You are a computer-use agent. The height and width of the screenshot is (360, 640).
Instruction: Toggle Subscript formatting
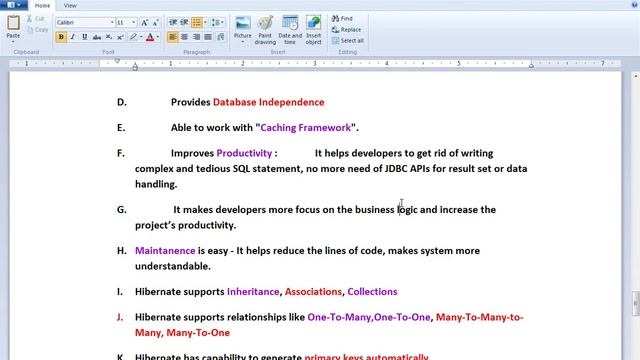pos(108,37)
